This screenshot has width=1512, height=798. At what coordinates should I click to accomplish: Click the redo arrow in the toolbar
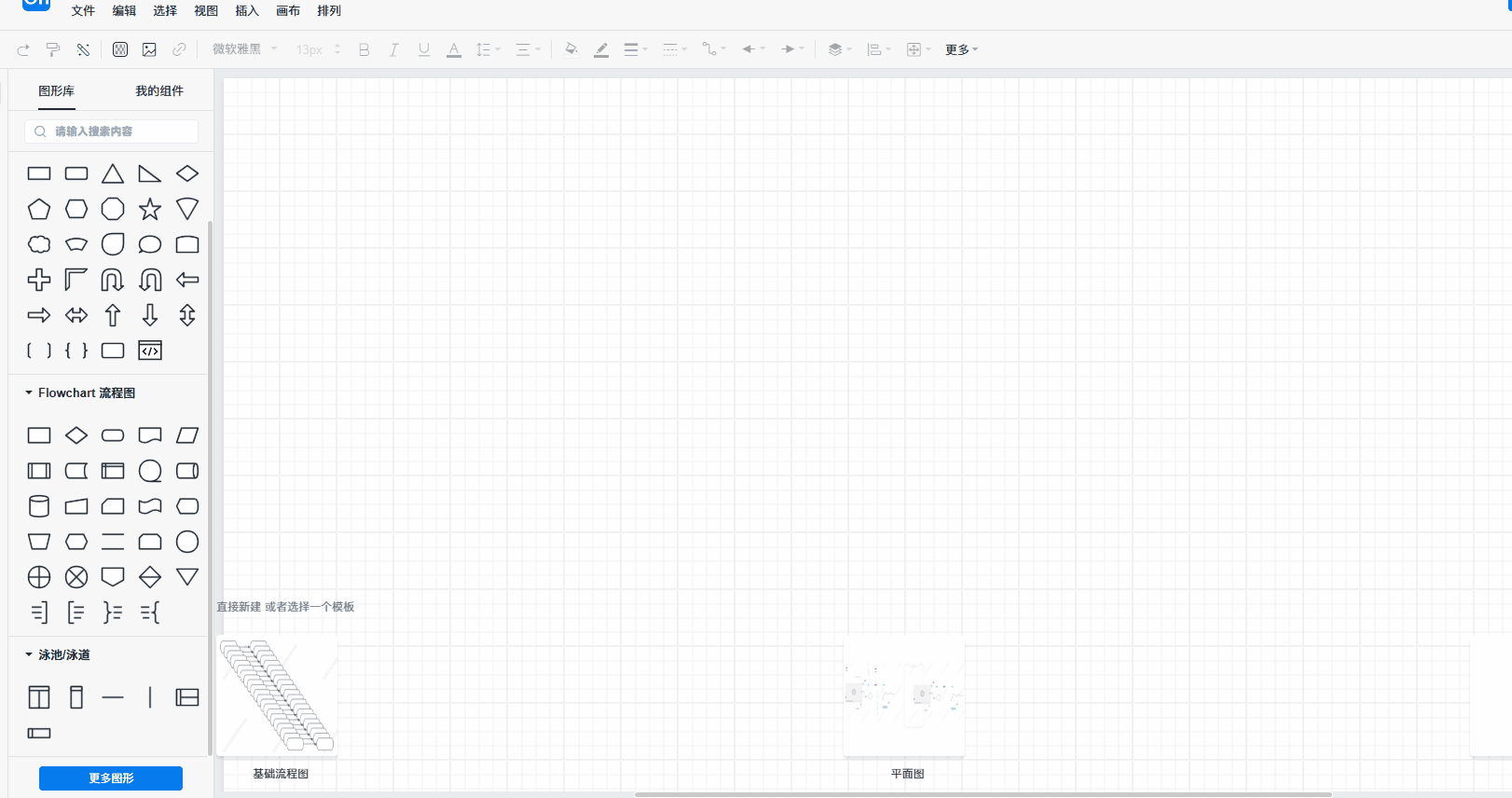coord(23,49)
